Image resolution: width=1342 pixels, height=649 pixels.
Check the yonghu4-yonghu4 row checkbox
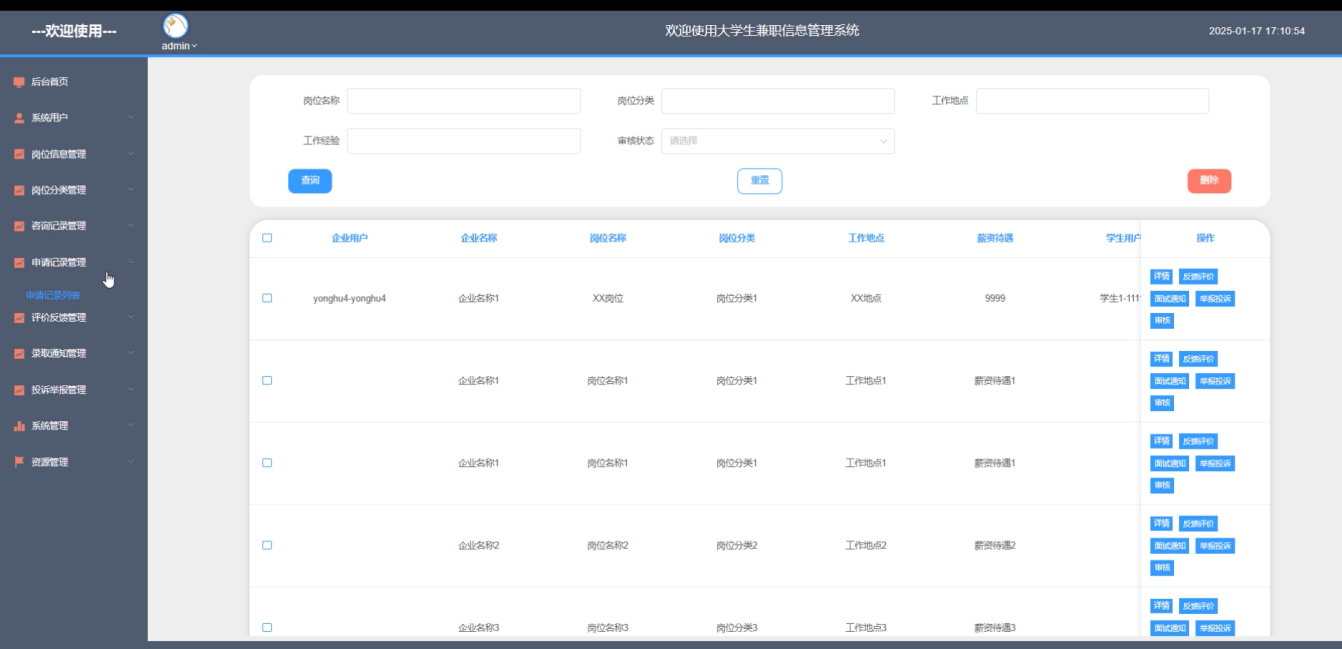(267, 298)
